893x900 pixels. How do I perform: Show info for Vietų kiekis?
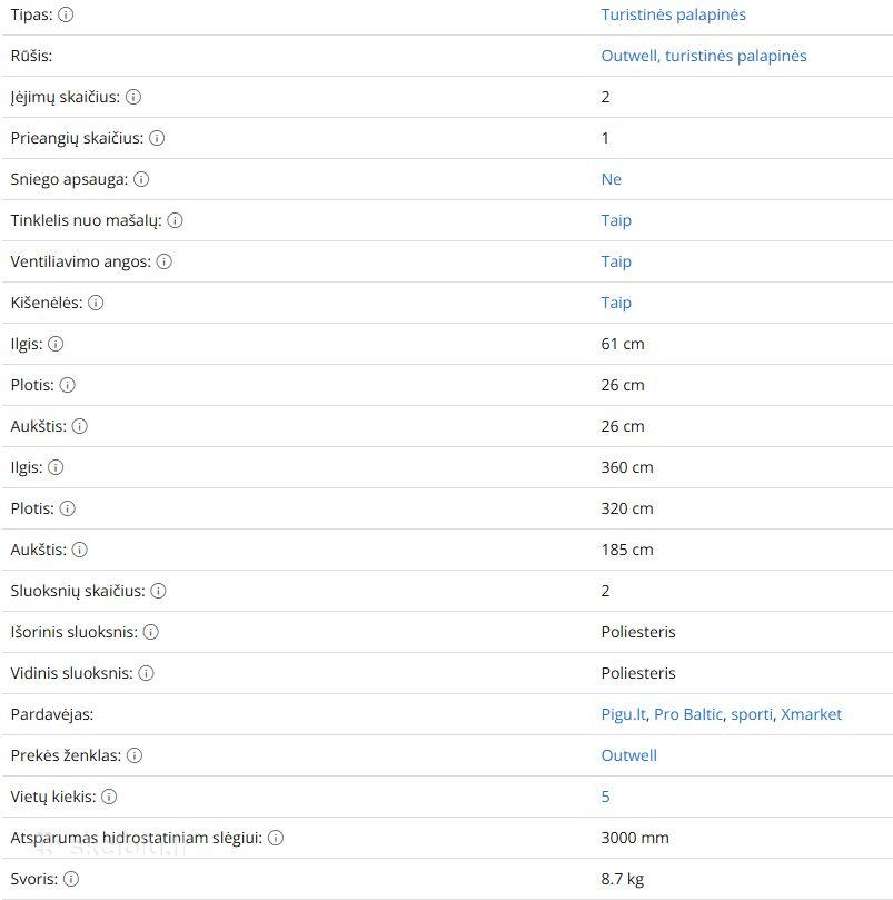point(109,797)
